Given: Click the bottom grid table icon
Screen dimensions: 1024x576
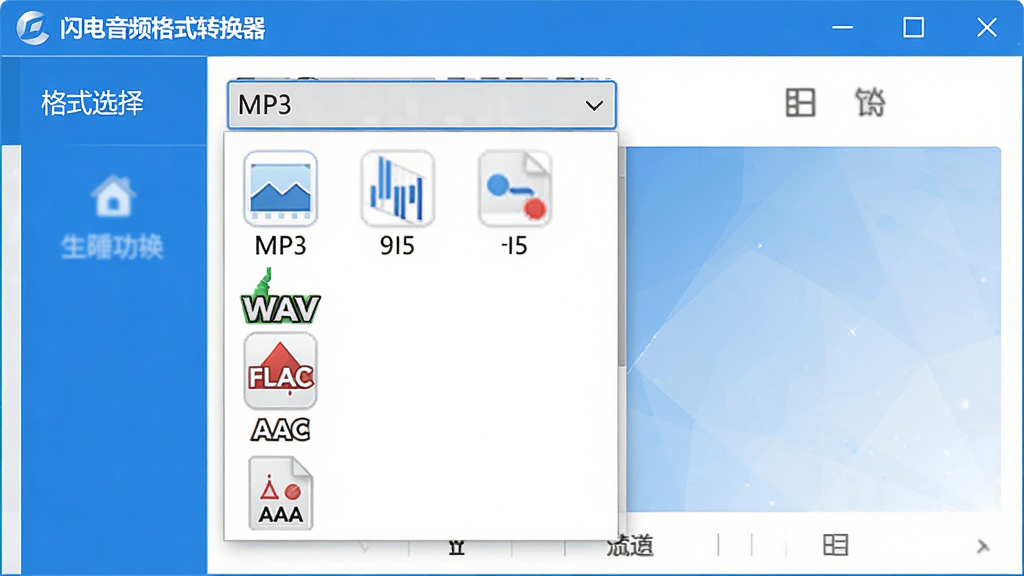Looking at the screenshot, I should pos(835,545).
